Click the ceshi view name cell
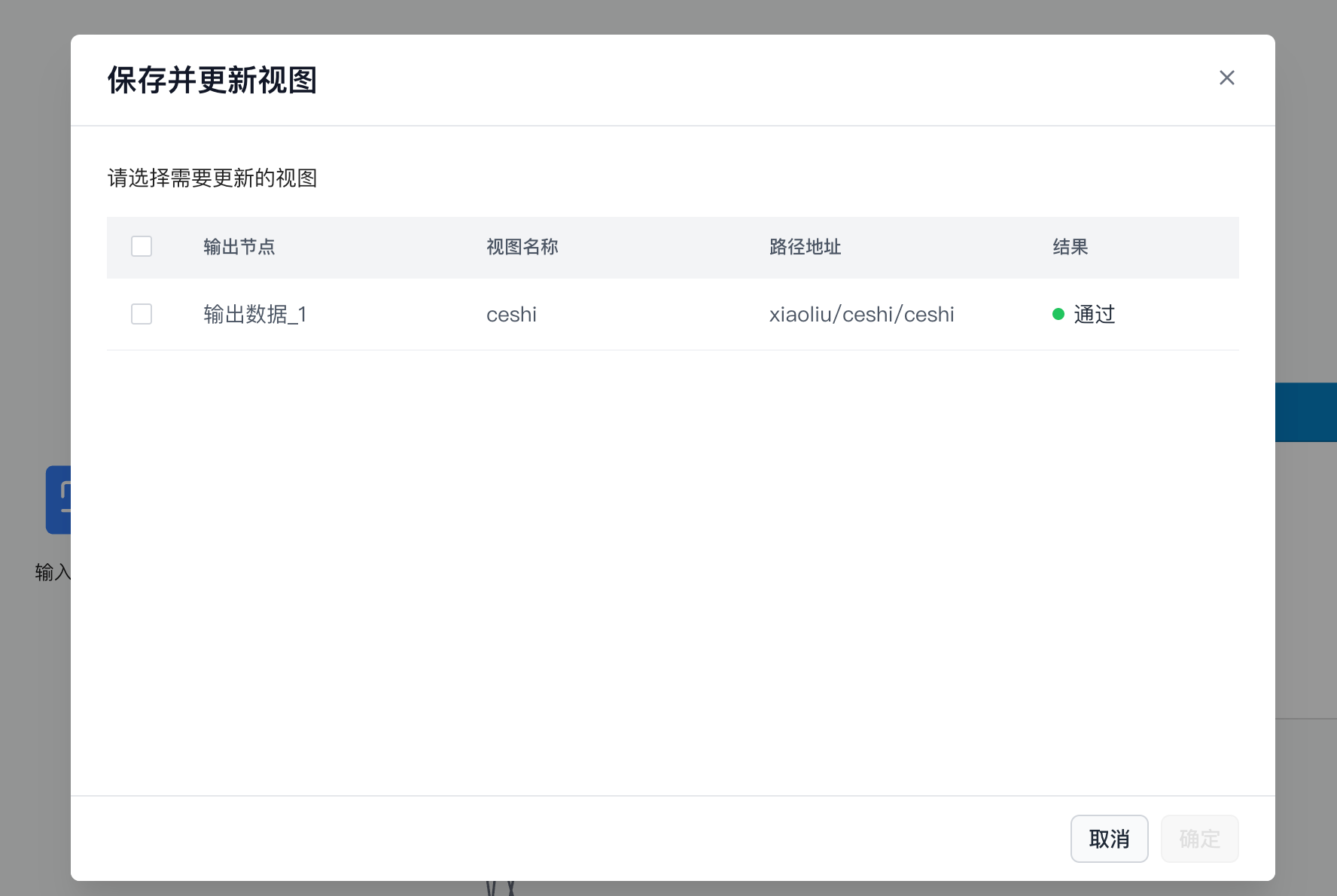Screen dimensions: 1337x896 pyautogui.click(x=511, y=314)
